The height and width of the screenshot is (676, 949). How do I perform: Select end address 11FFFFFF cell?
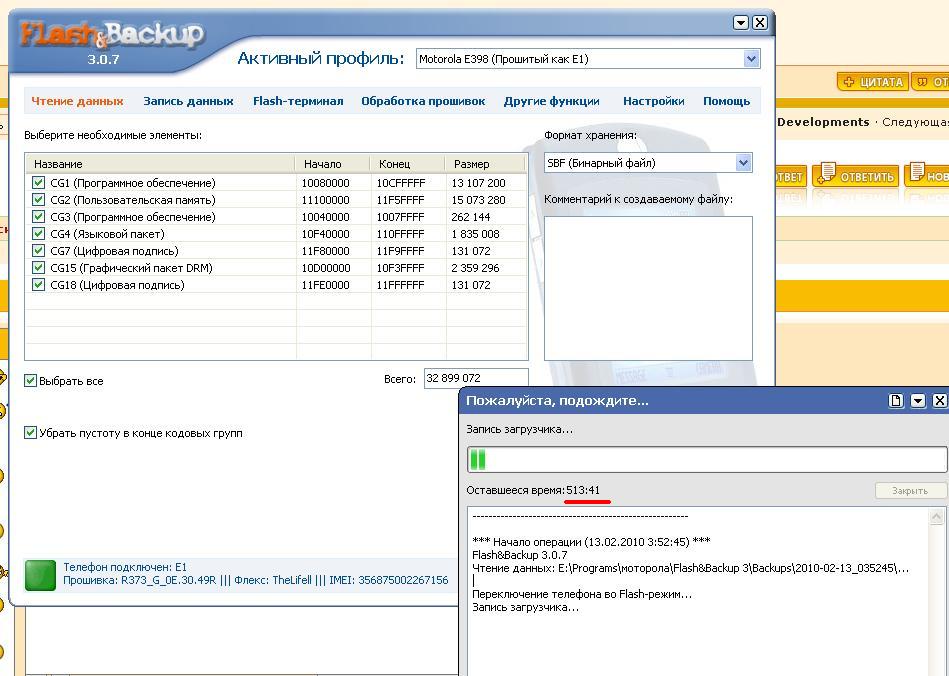point(400,284)
